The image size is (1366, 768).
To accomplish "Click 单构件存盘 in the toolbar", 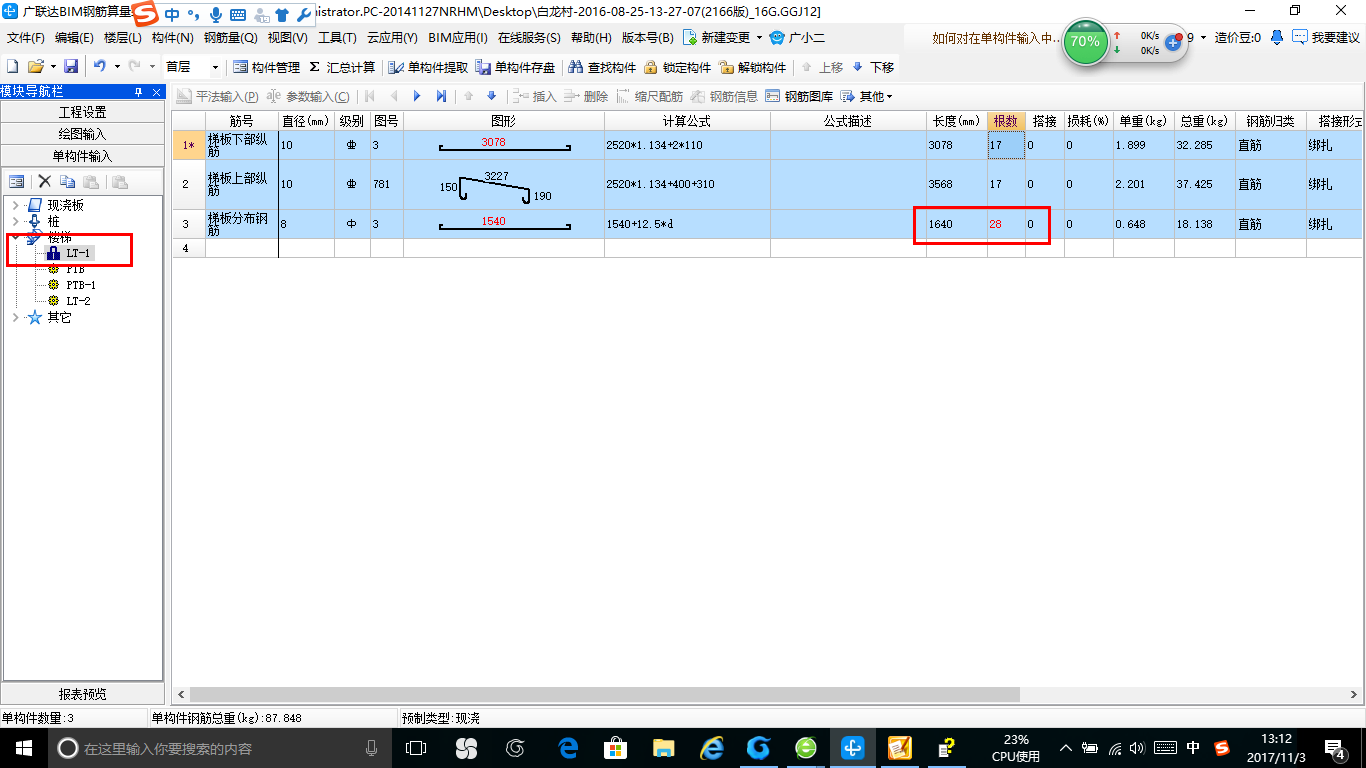I will (515, 67).
